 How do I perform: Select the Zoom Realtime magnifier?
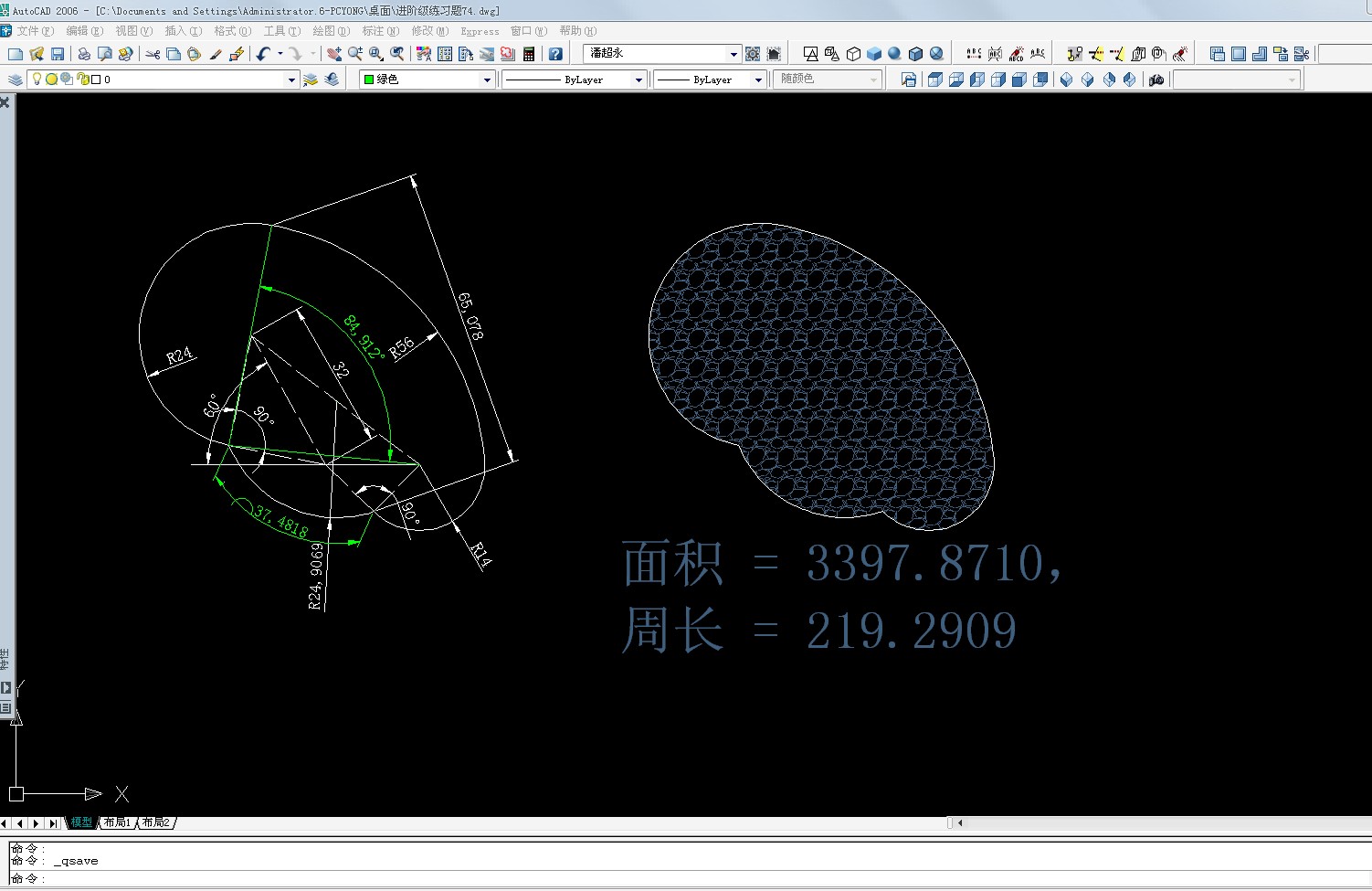pos(355,54)
